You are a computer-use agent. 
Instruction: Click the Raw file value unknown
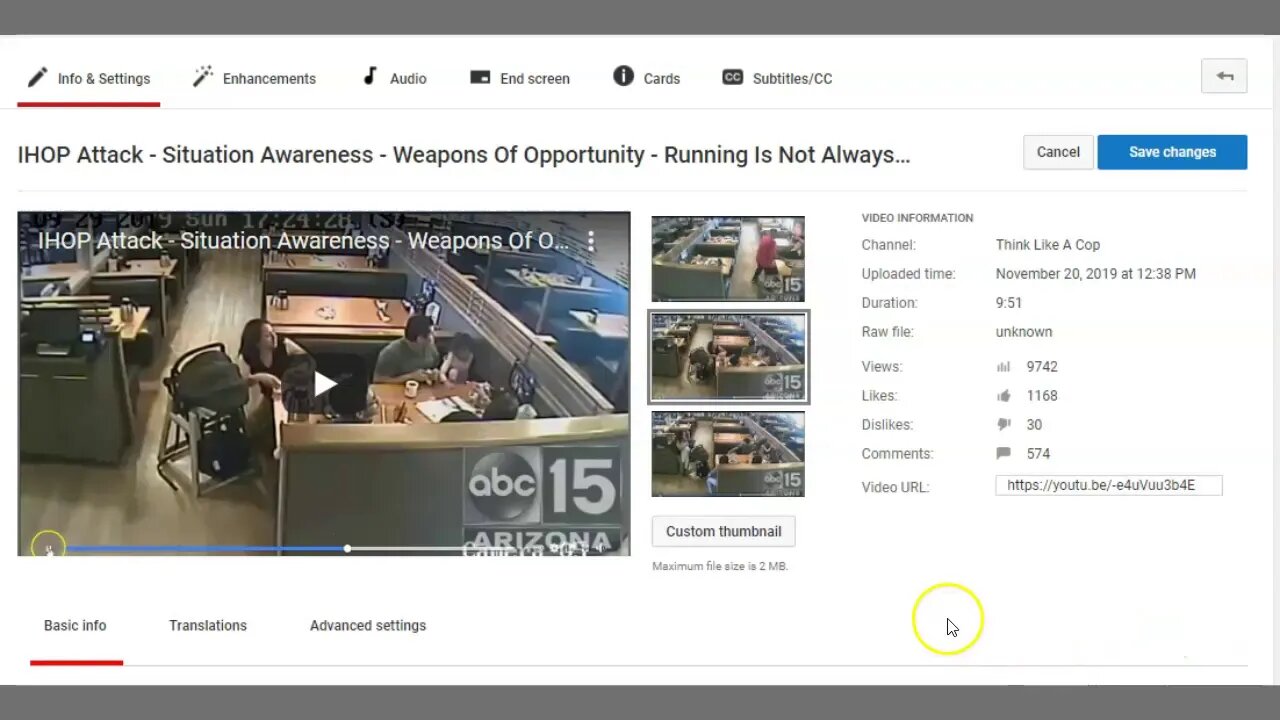tap(1024, 332)
